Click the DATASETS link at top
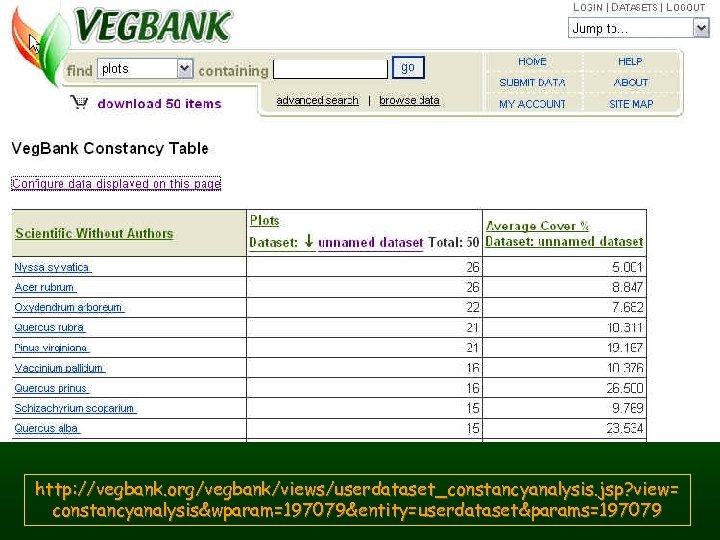Screen dimensions: 720x540 634,7
